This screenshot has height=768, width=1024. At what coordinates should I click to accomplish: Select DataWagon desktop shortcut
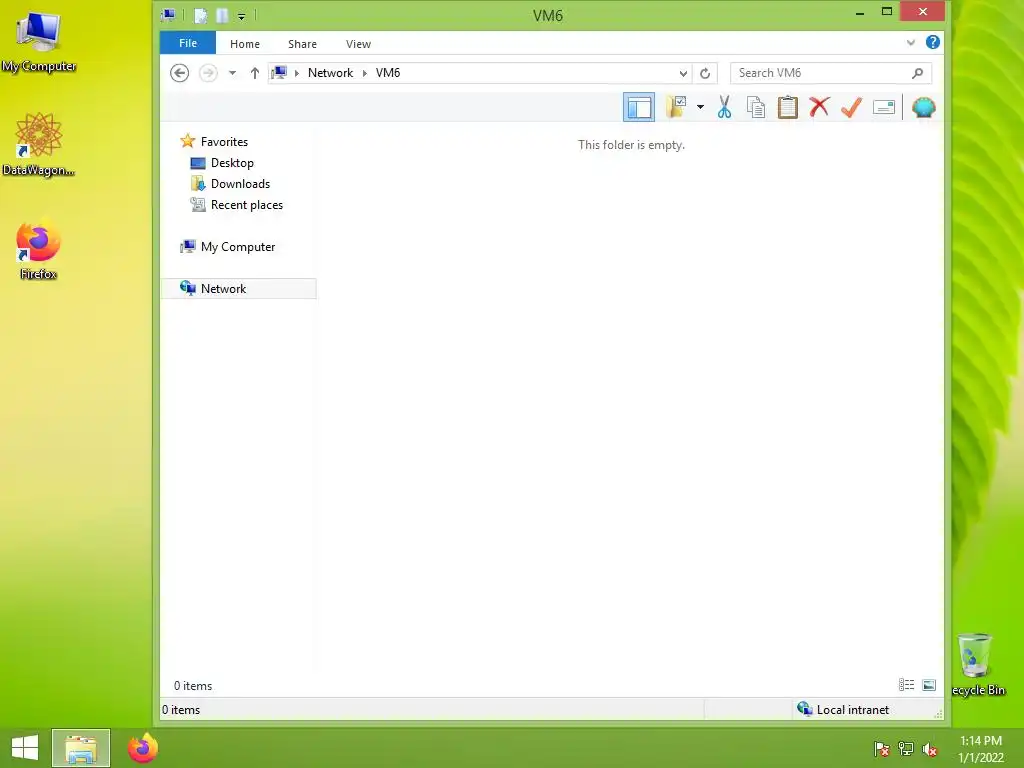pos(39,144)
